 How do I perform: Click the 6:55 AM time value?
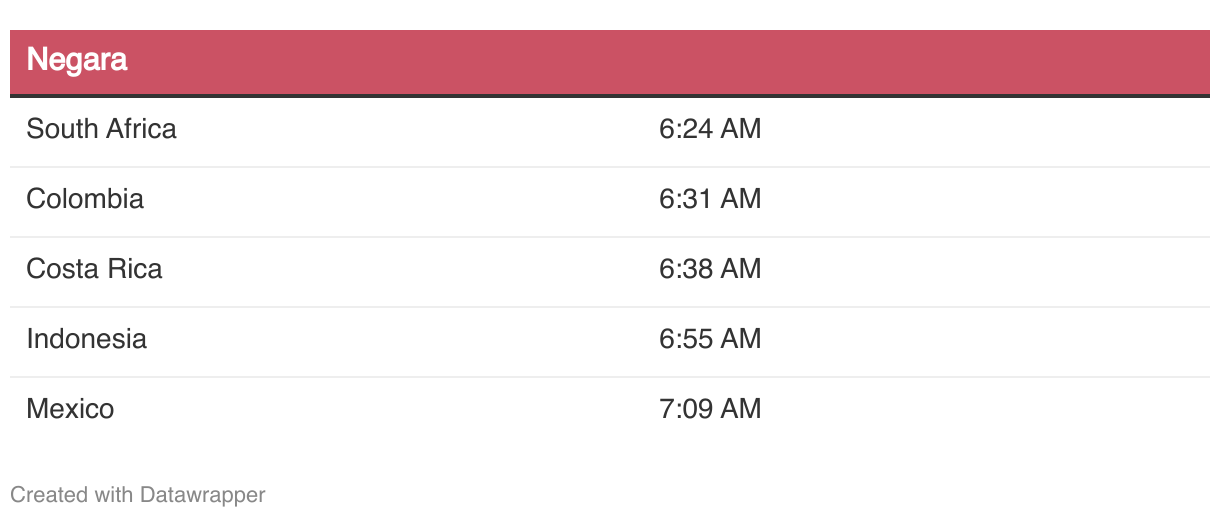pyautogui.click(x=710, y=339)
